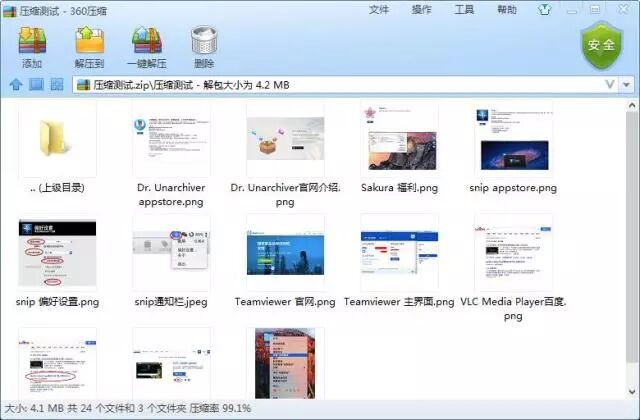Screen dimensions: 640x420
Task: Select the .. (上级目录) folder icon
Action: (57, 139)
